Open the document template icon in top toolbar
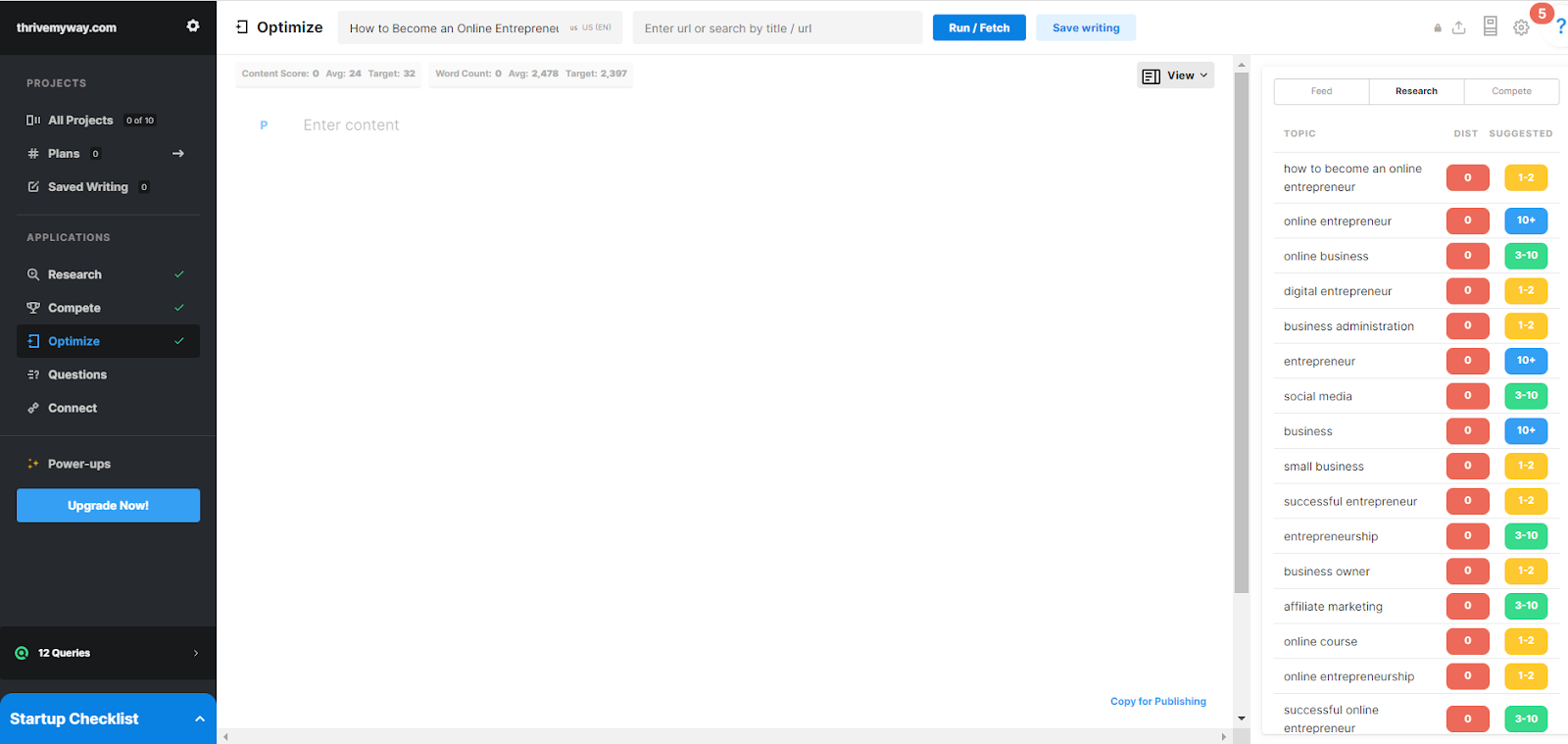 pos(1490,26)
